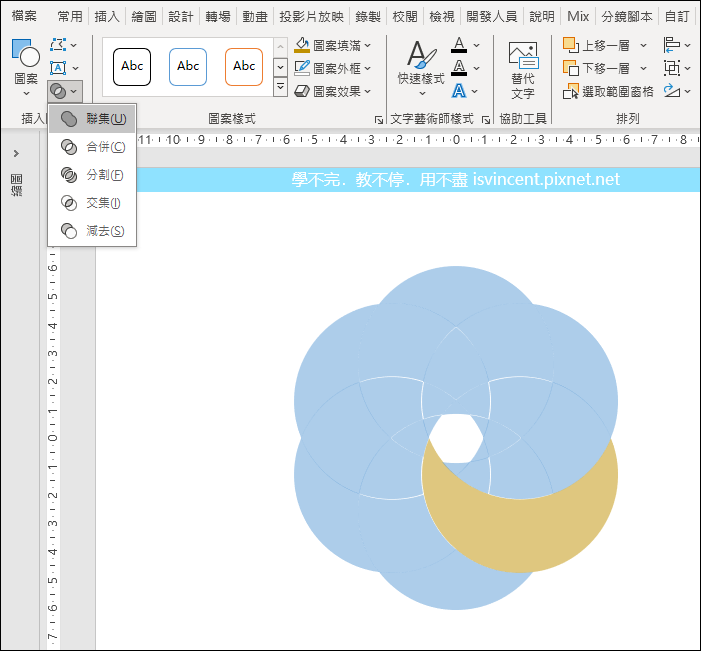Switch to the 檢視 view tab
Image resolution: width=701 pixels, height=651 pixels.
[x=442, y=17]
